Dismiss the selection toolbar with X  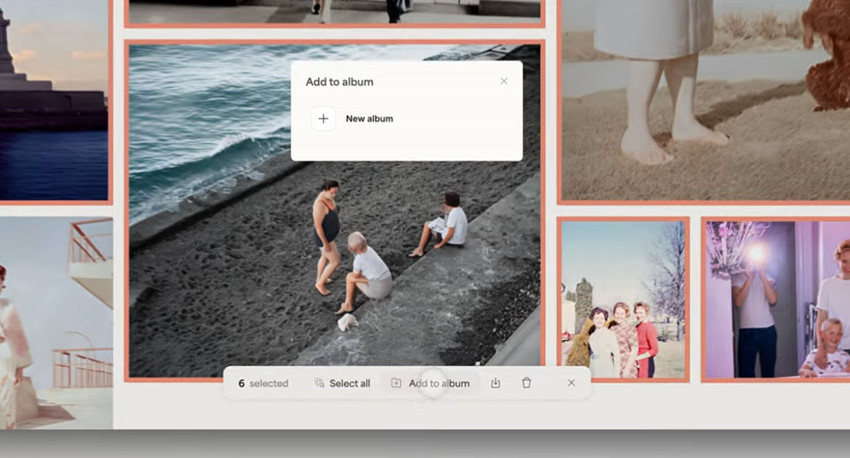[571, 383]
